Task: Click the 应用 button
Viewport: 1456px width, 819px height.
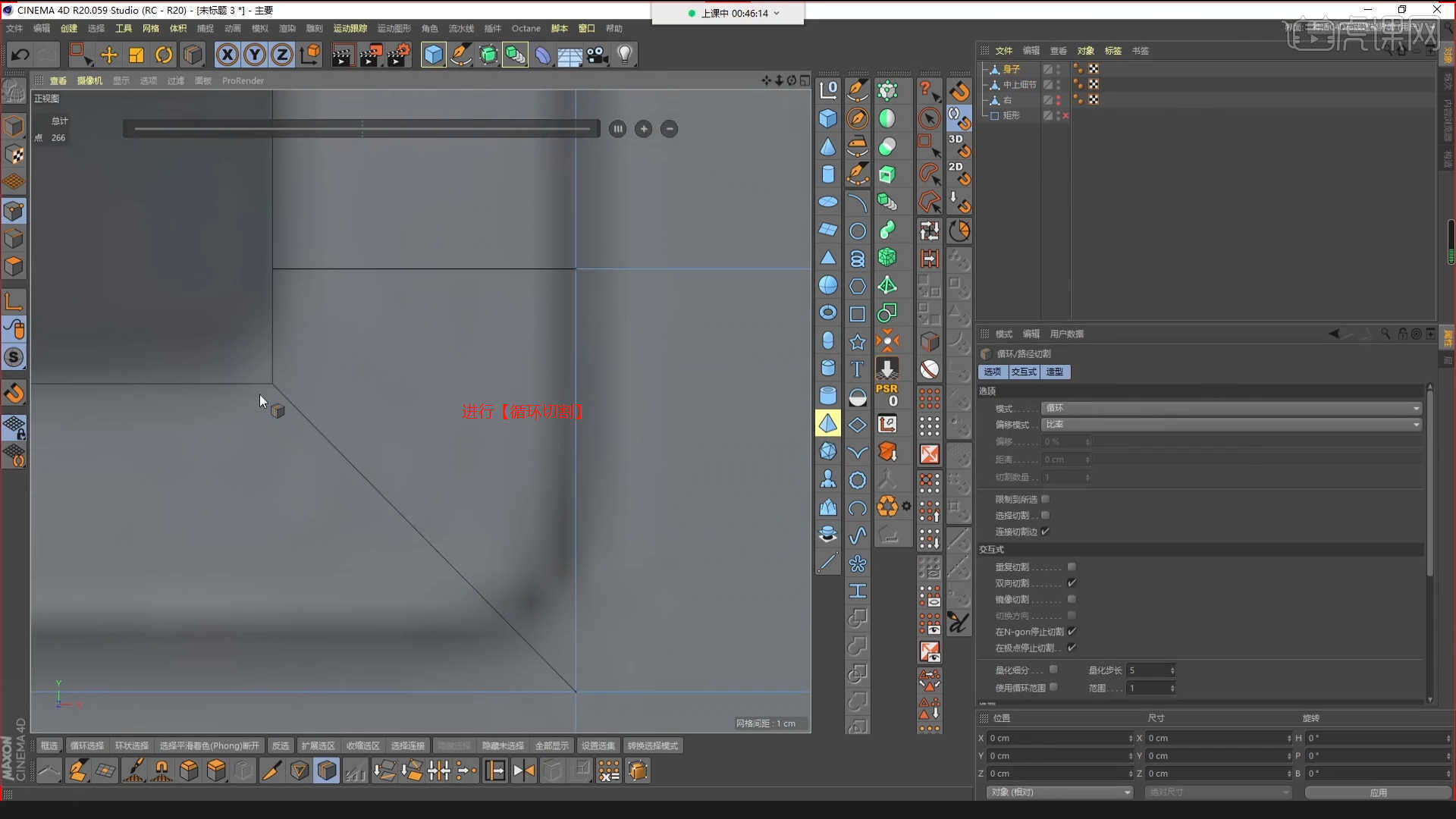Action: click(x=1378, y=792)
